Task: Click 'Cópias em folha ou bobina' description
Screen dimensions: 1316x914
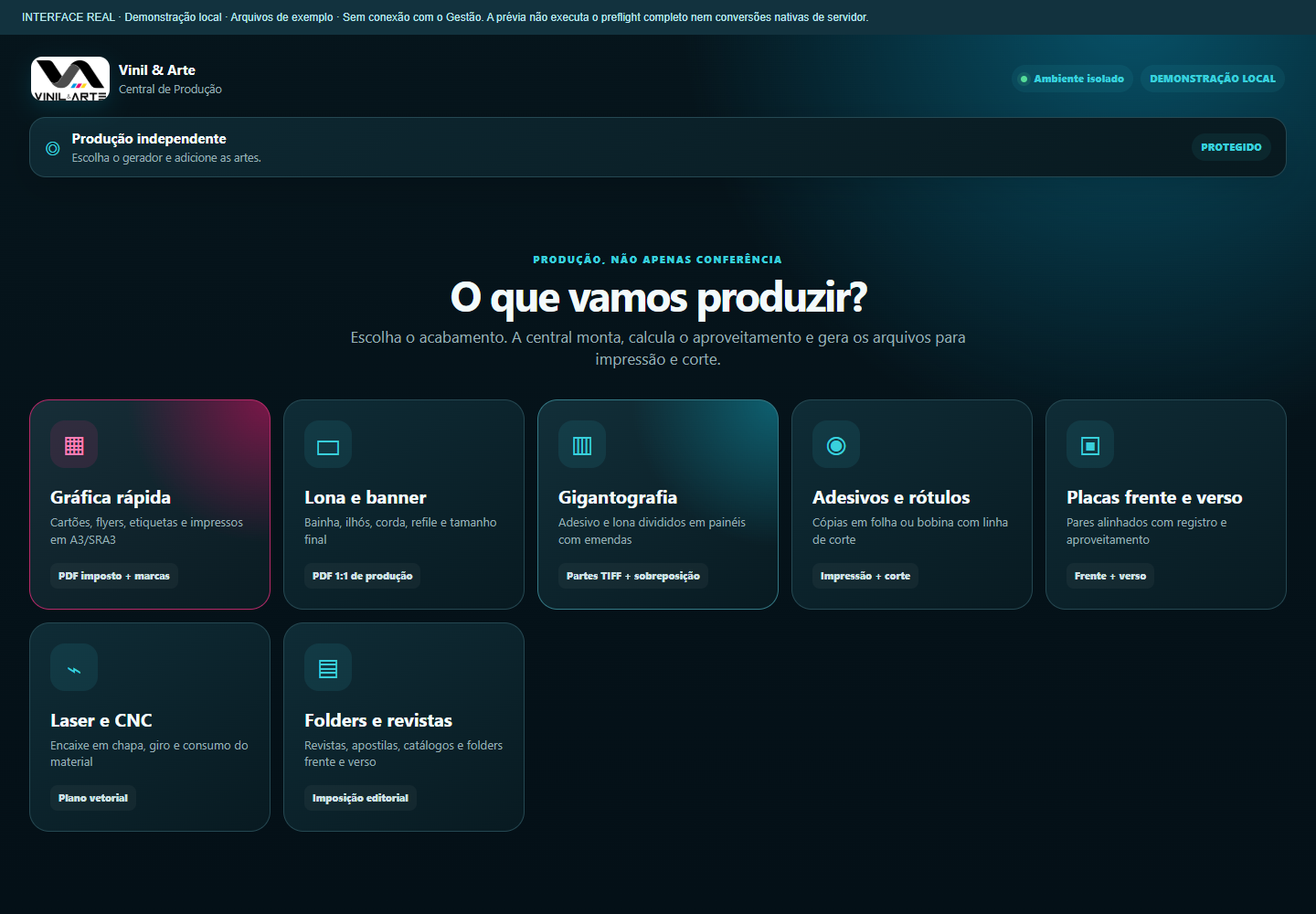Action: (910, 531)
